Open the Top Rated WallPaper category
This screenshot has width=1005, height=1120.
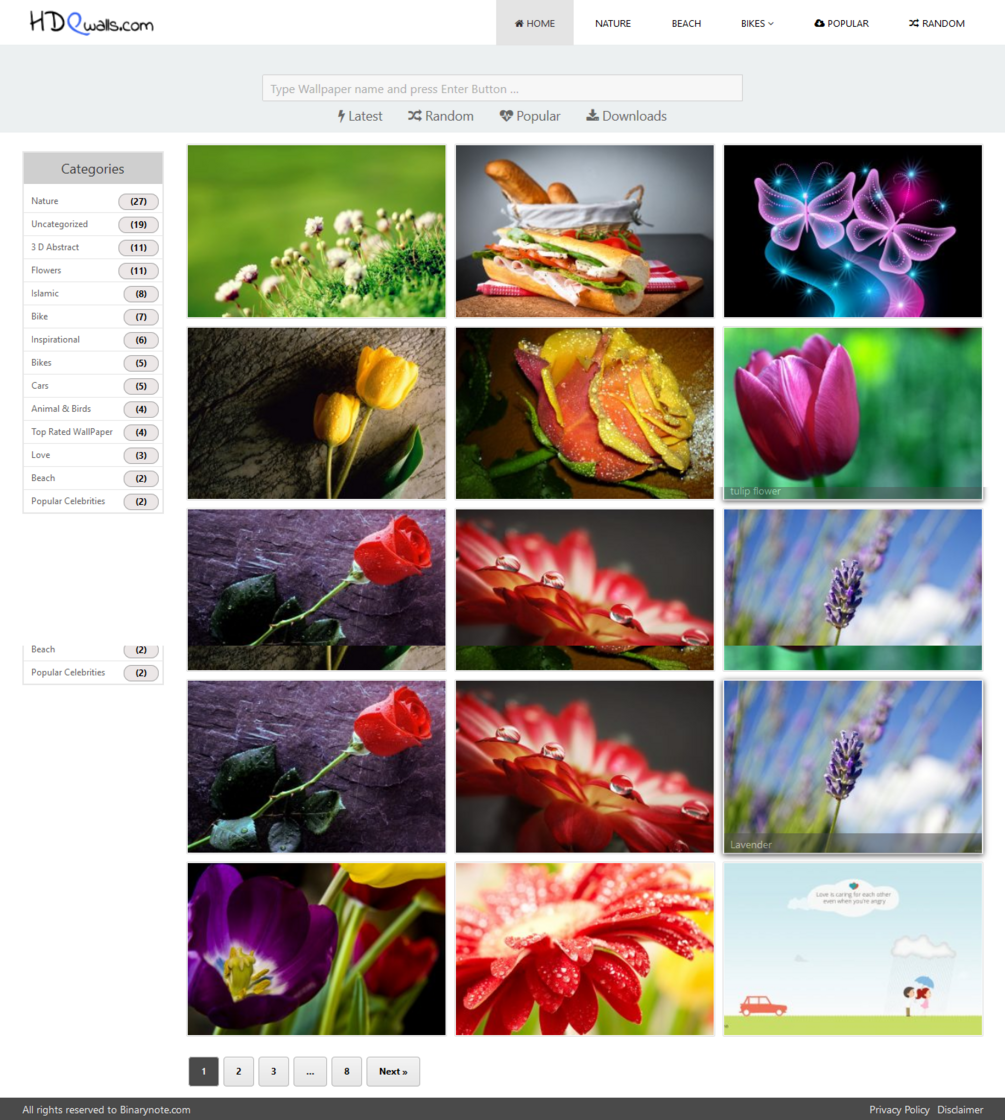point(71,432)
